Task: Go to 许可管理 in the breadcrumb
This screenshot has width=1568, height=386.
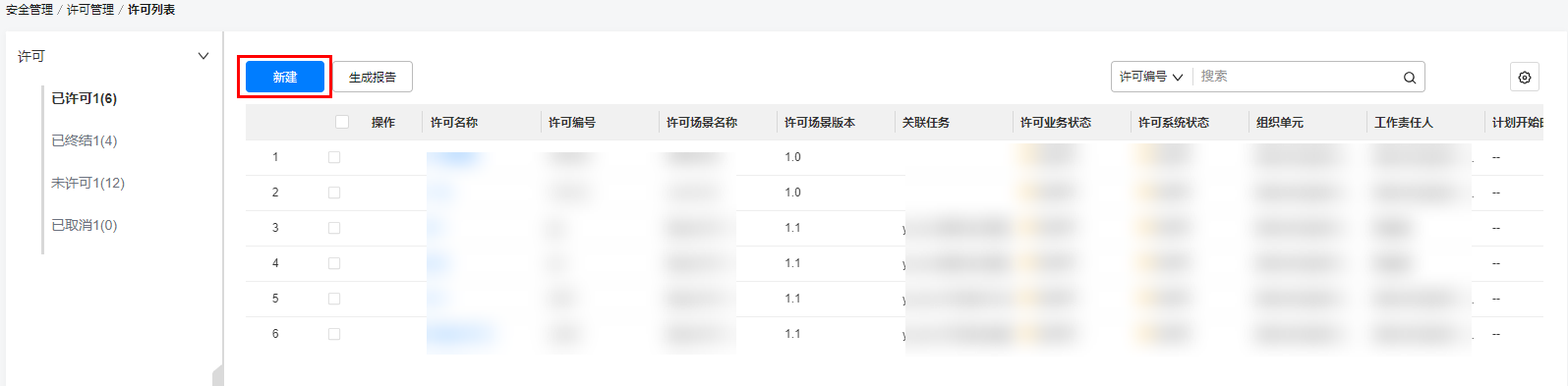Action: click(x=90, y=10)
